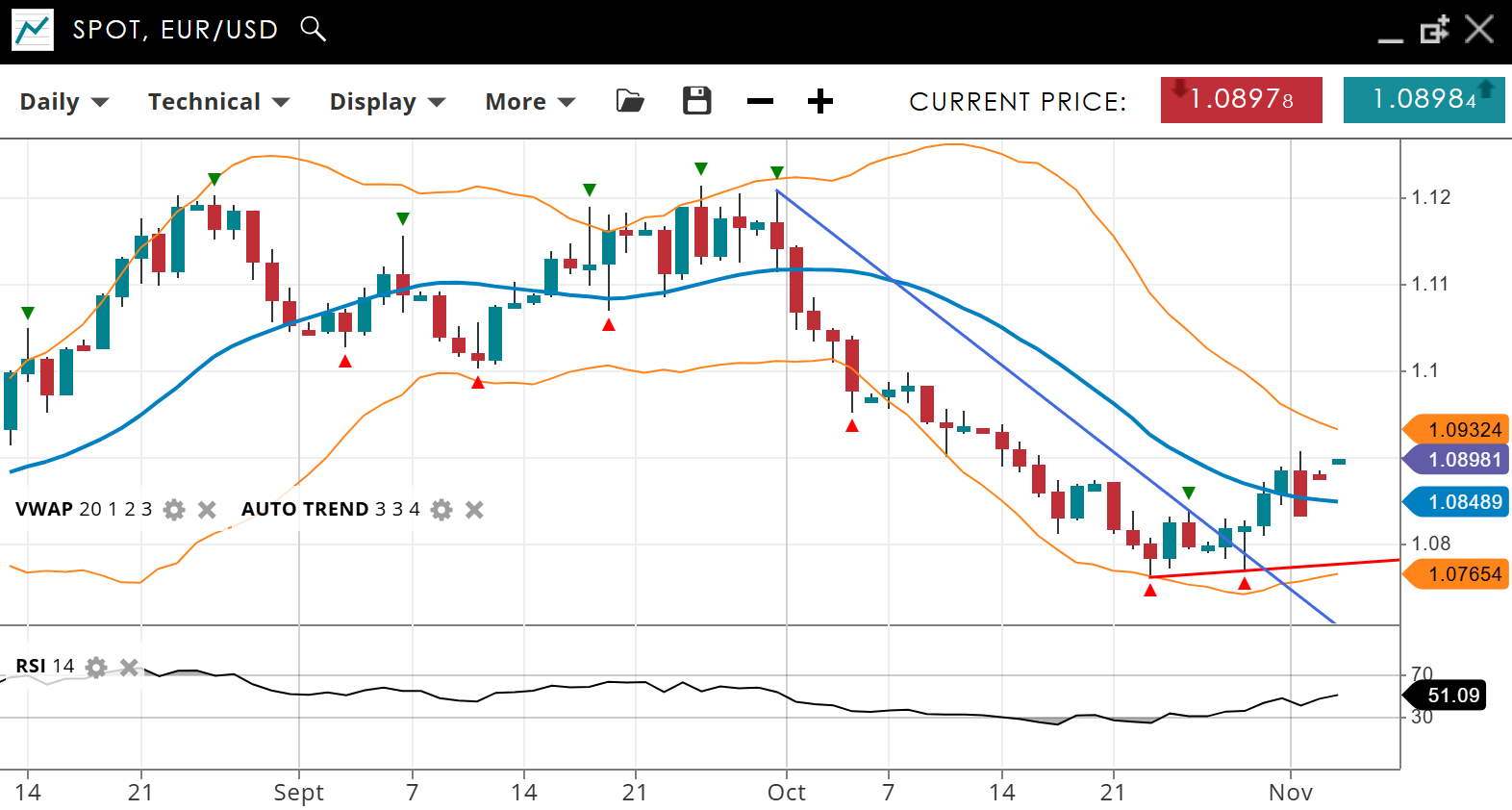This screenshot has width=1512, height=810.
Task: Zoom out with minus icon
Action: click(x=760, y=101)
